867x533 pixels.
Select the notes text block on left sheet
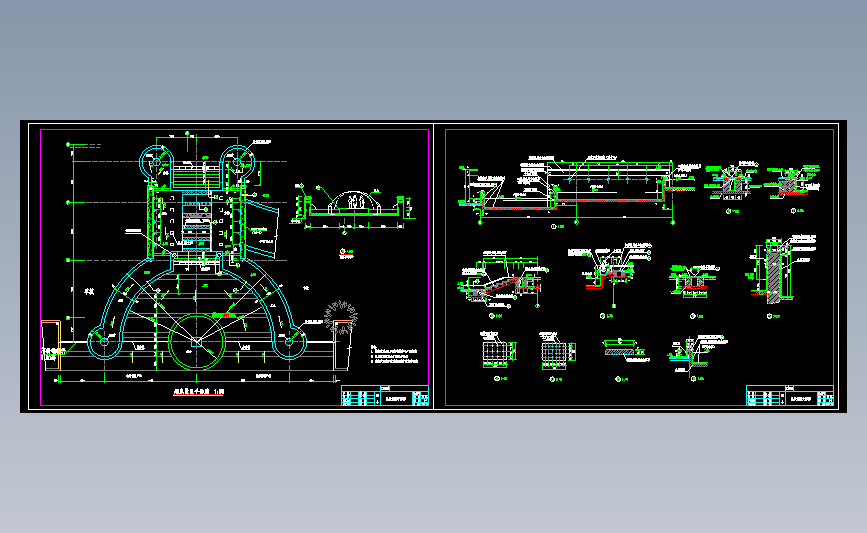pyautogui.click(x=394, y=354)
